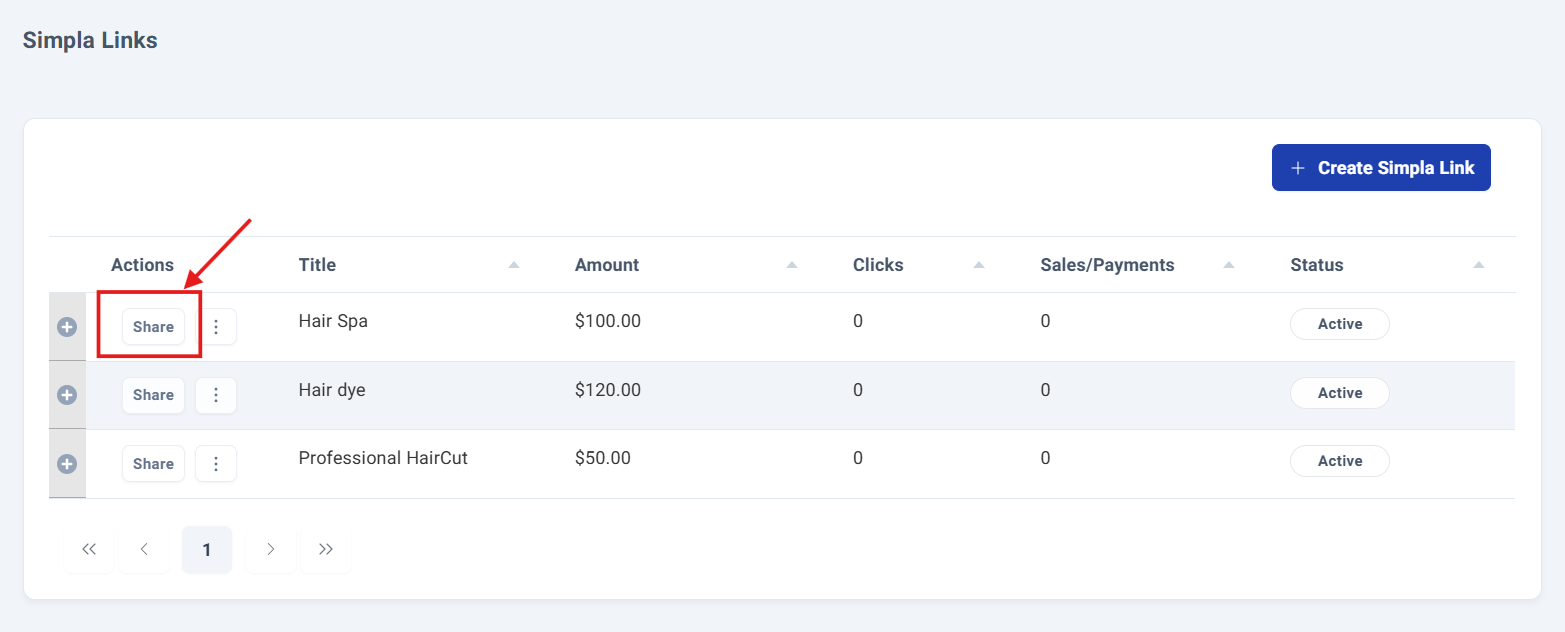Sort by the Title column arrow
Screen dimensions: 1565x632
point(514,265)
